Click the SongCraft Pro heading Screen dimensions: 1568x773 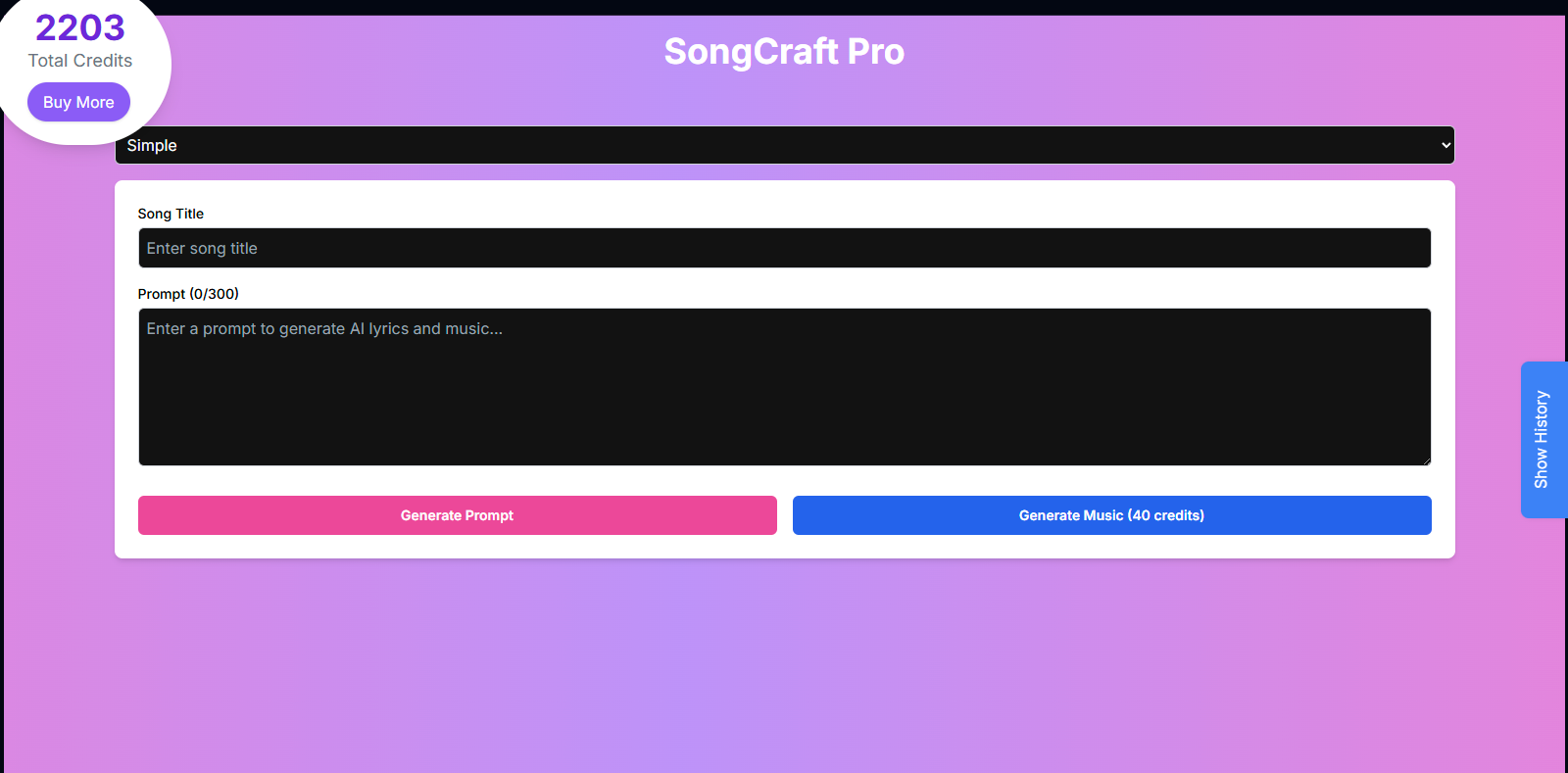click(784, 51)
